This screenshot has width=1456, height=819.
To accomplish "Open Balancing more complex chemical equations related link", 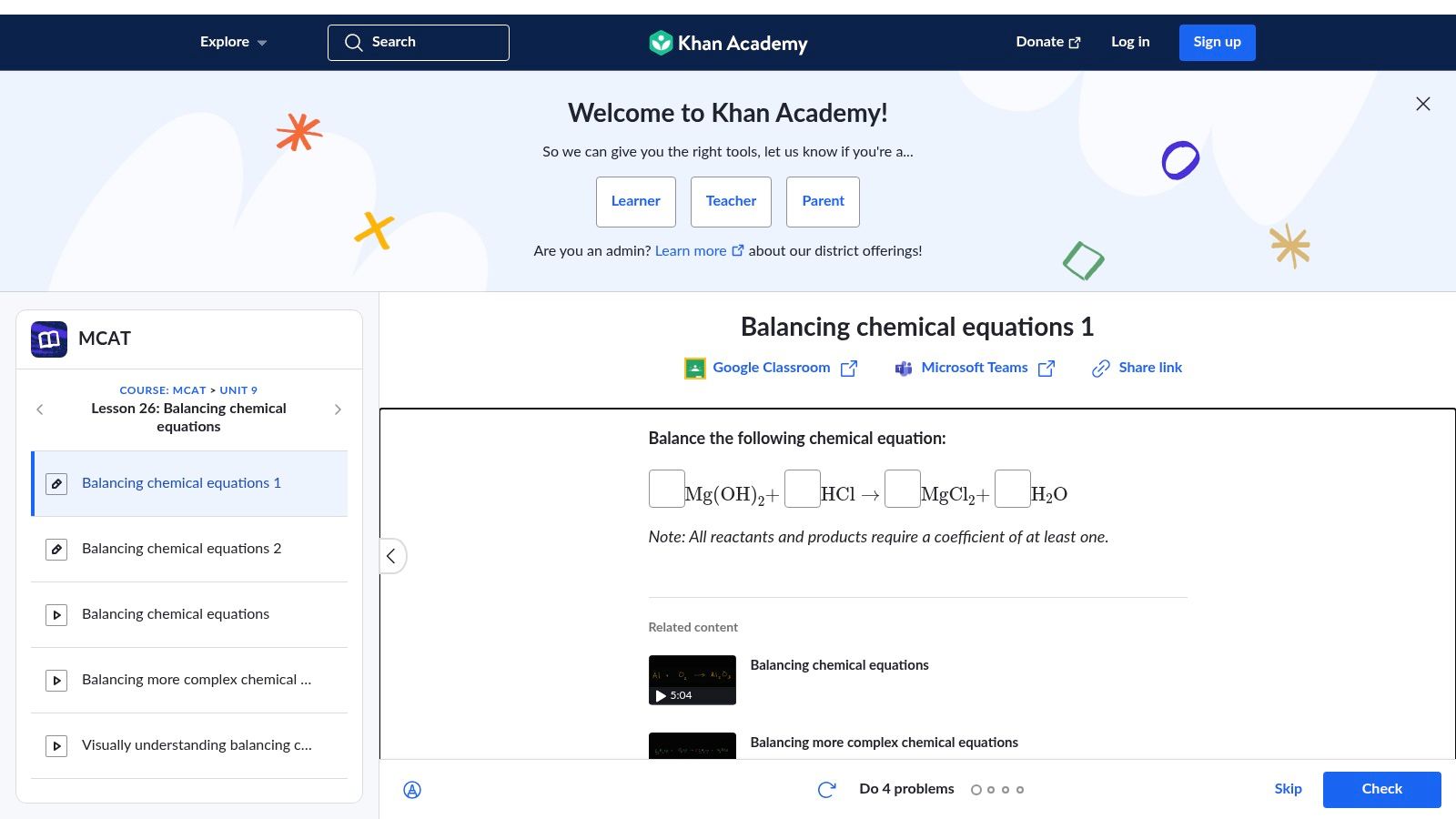I will point(884,743).
